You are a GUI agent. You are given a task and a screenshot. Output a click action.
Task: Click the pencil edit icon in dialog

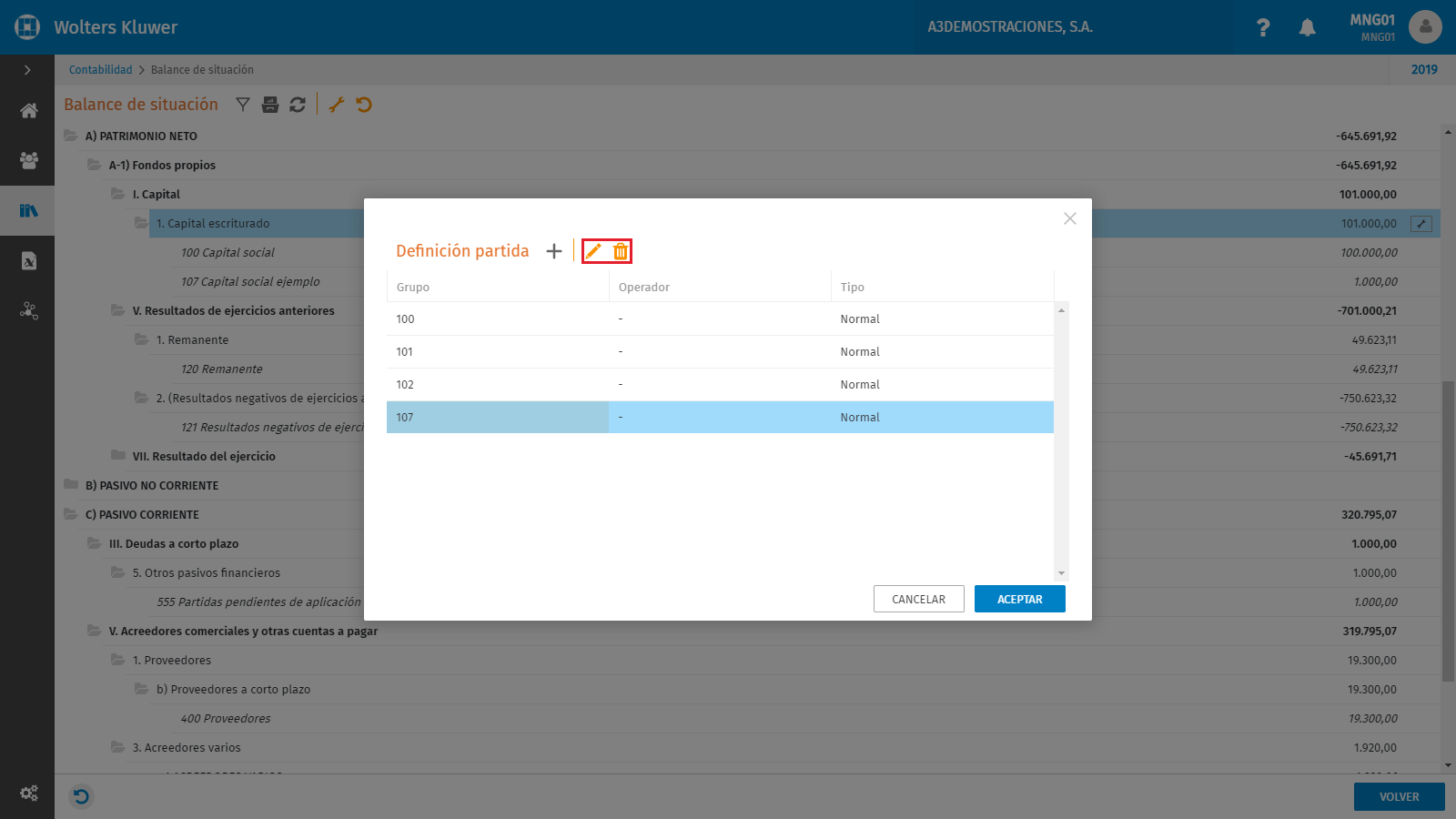593,251
